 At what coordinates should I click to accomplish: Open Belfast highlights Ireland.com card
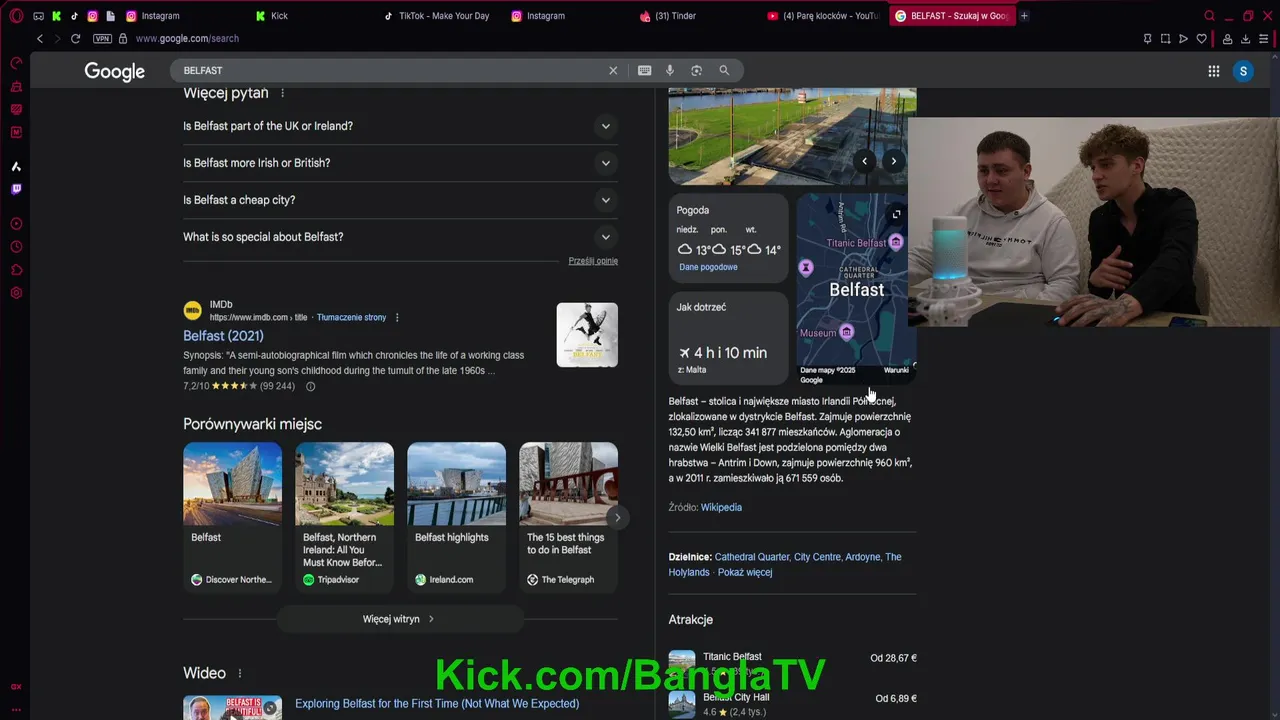tap(456, 517)
